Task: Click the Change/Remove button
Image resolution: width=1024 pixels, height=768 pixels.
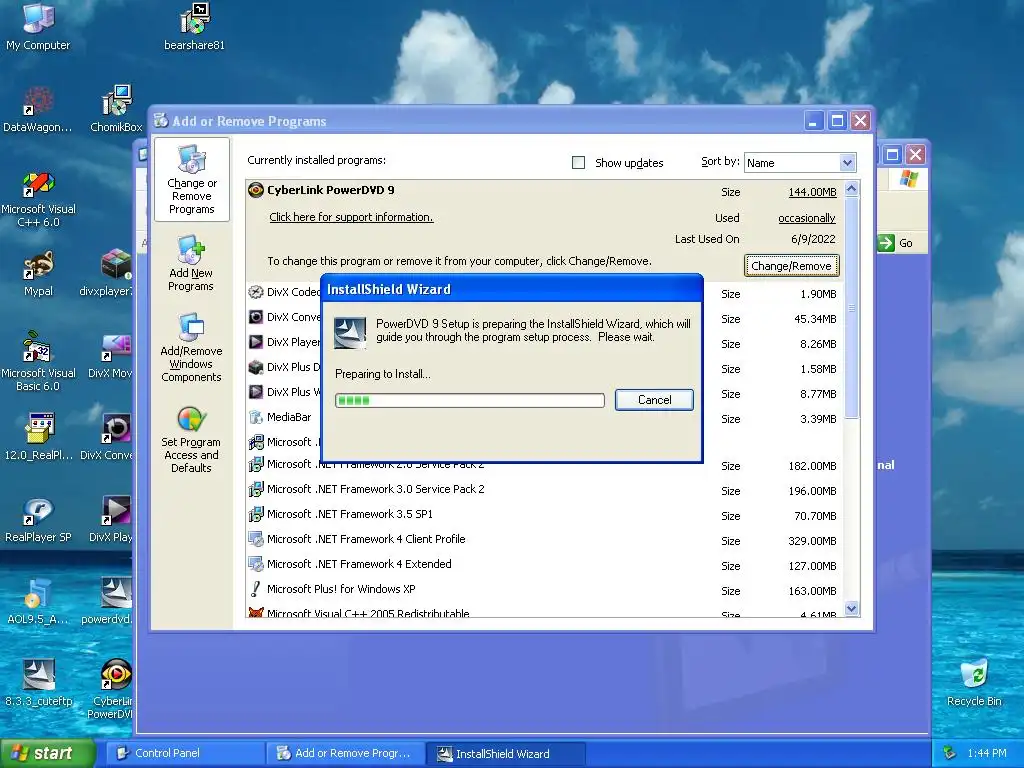Action: click(x=792, y=266)
